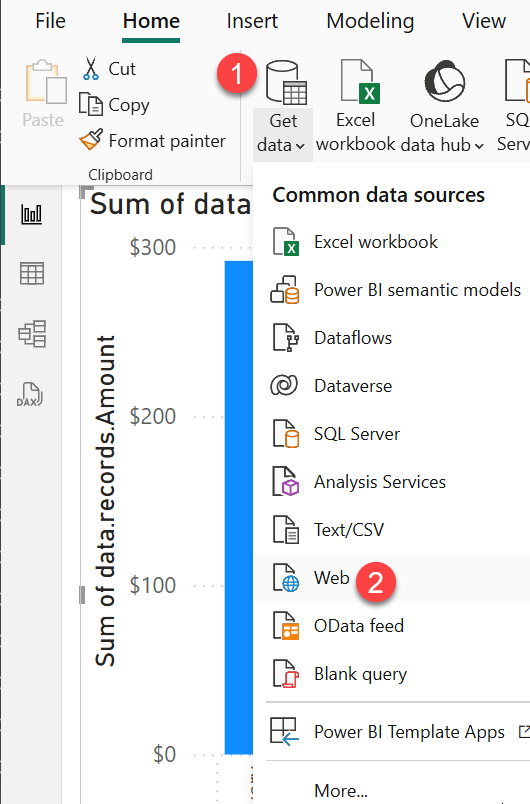Screen dimensions: 530x804
Task: Go to the View tab
Action: (x=483, y=21)
